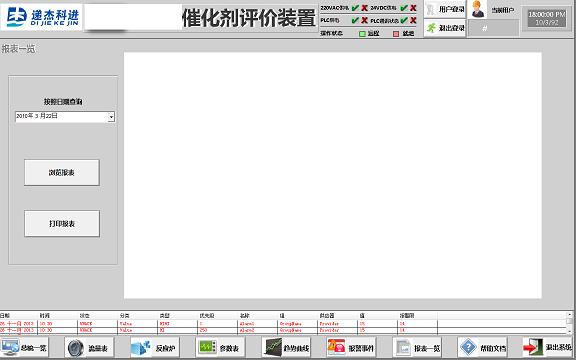Click the 打印报表 print report button
Image resolution: width=576 pixels, height=360 pixels.
[x=62, y=223]
